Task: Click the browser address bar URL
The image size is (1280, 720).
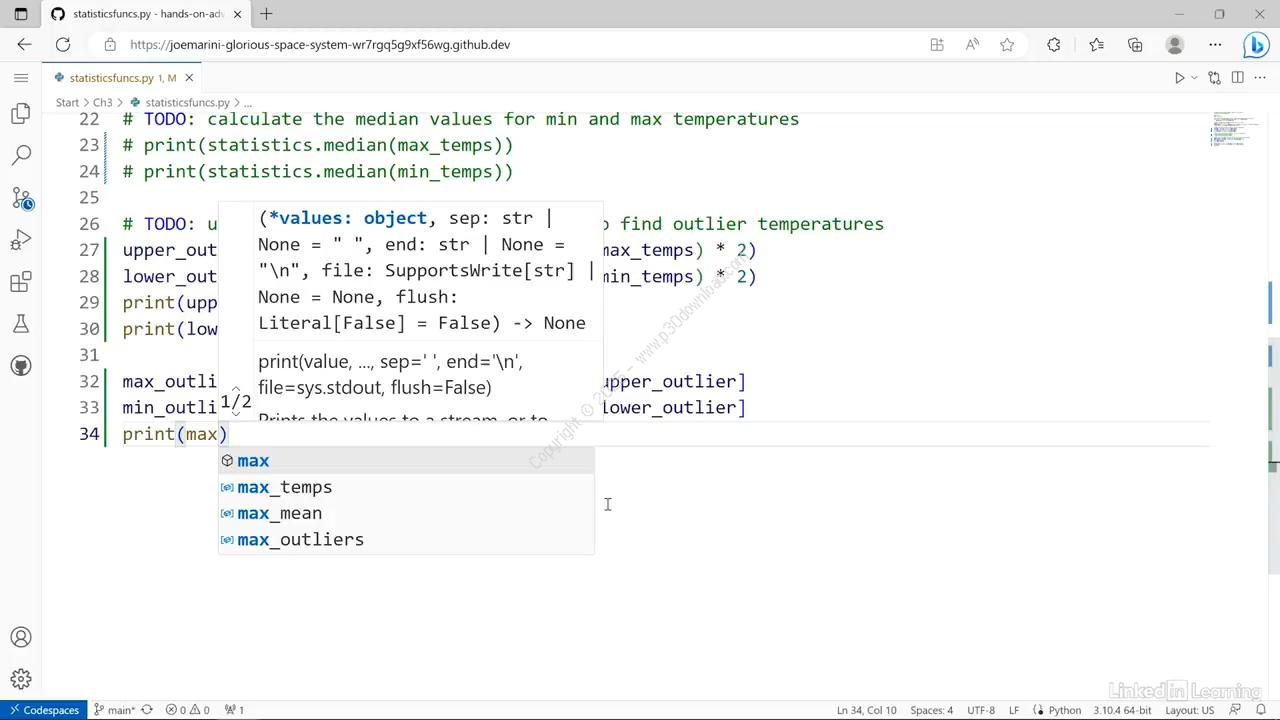Action: click(320, 44)
